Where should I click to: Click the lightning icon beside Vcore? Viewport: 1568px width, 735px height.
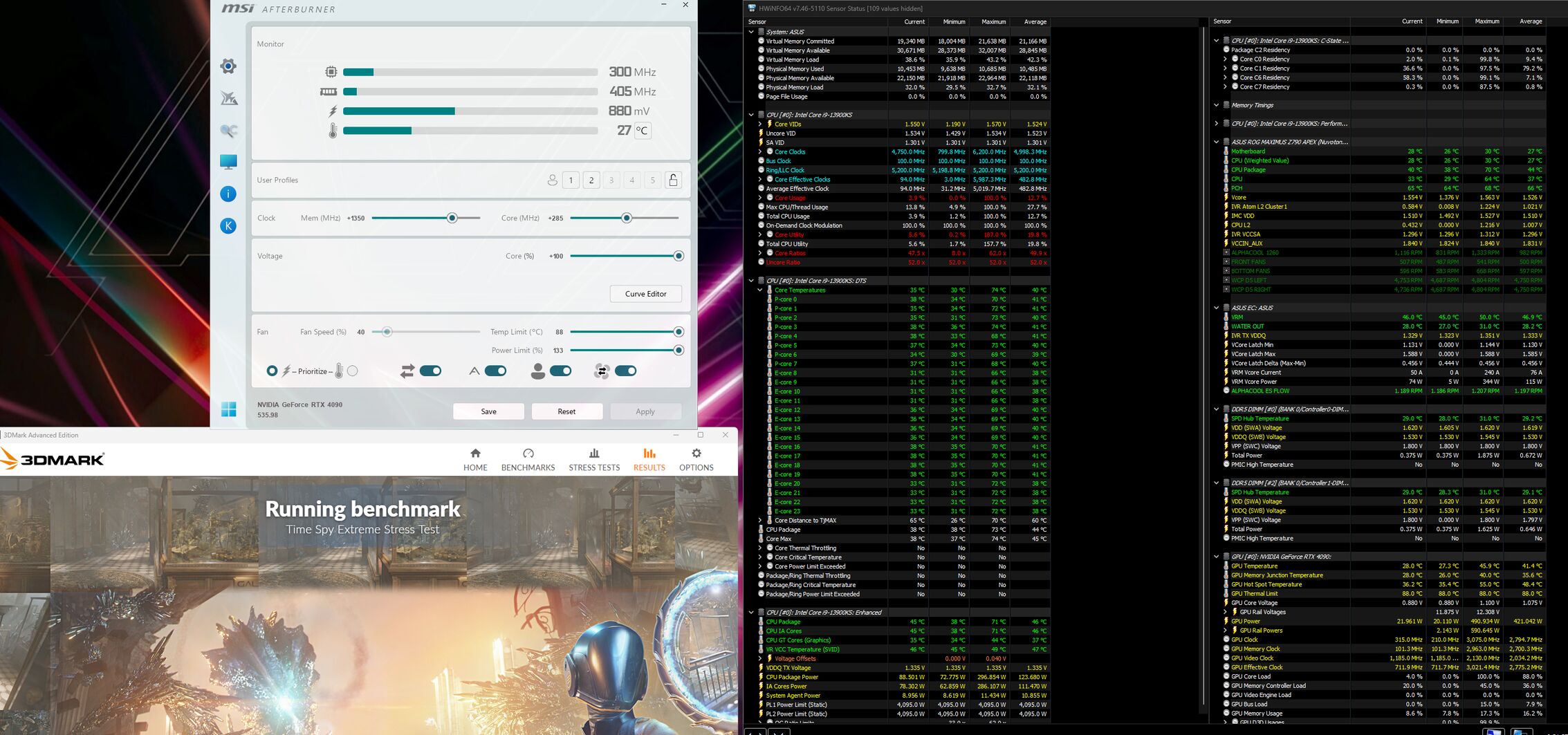tap(1226, 198)
